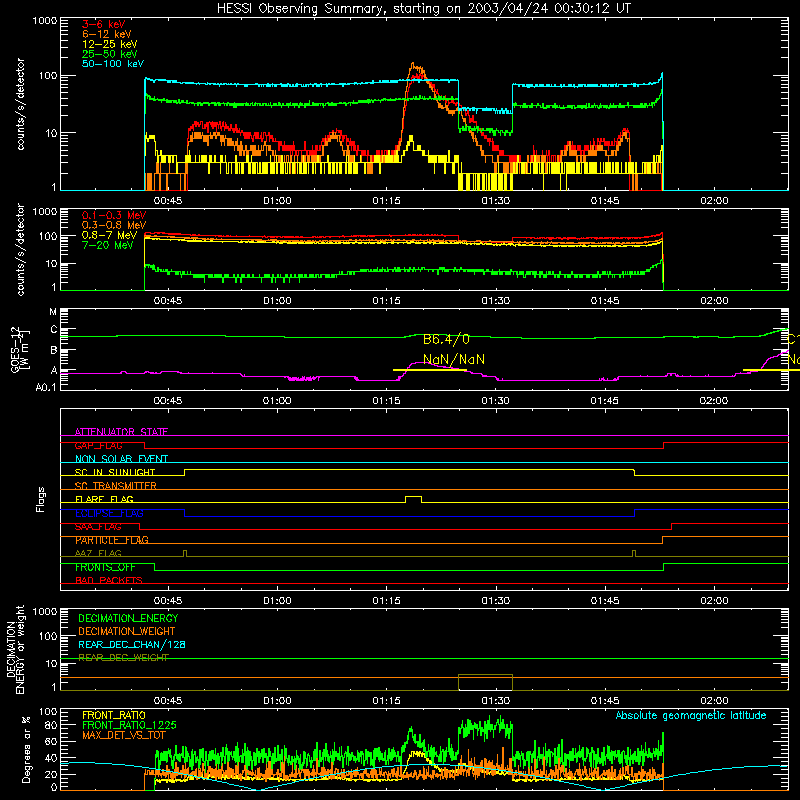
Task: Click the FRONT_RATIO legend label
Action: click(114, 715)
